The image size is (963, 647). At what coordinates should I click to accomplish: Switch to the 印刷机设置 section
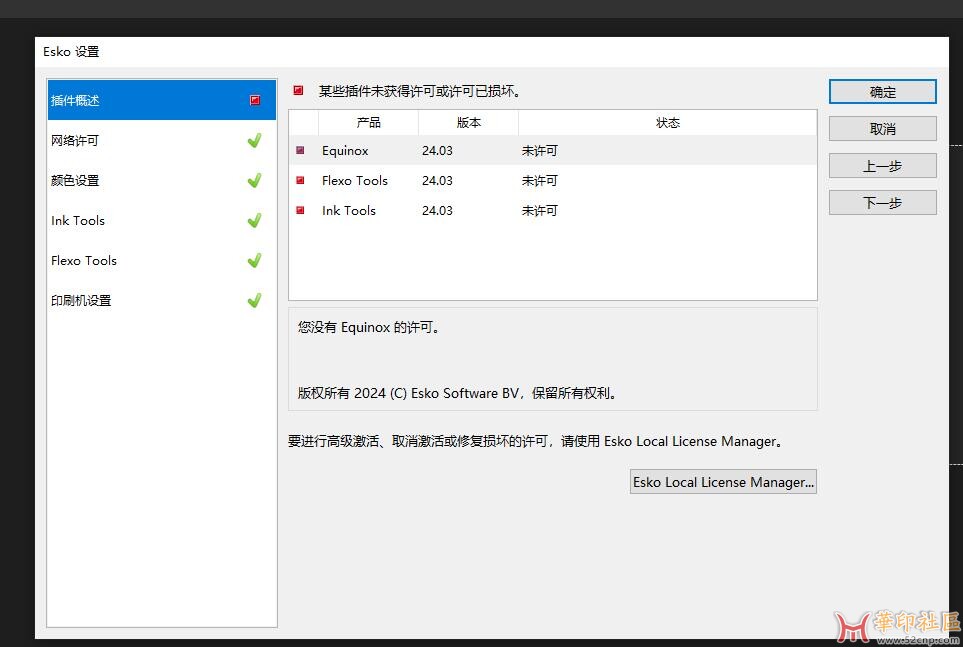click(162, 300)
